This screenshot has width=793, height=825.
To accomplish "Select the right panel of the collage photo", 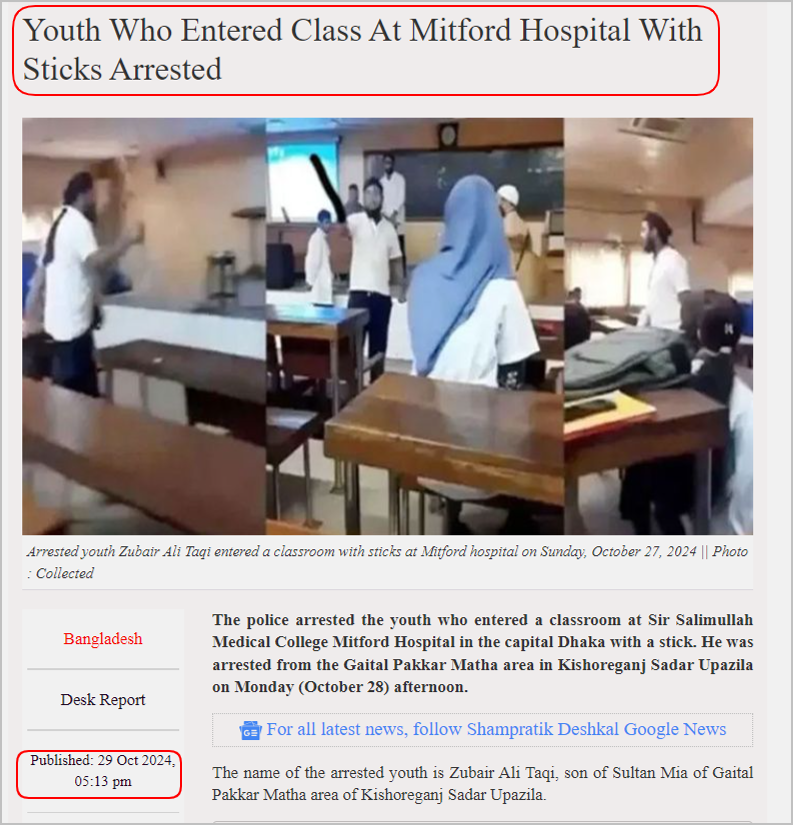I will click(x=658, y=326).
